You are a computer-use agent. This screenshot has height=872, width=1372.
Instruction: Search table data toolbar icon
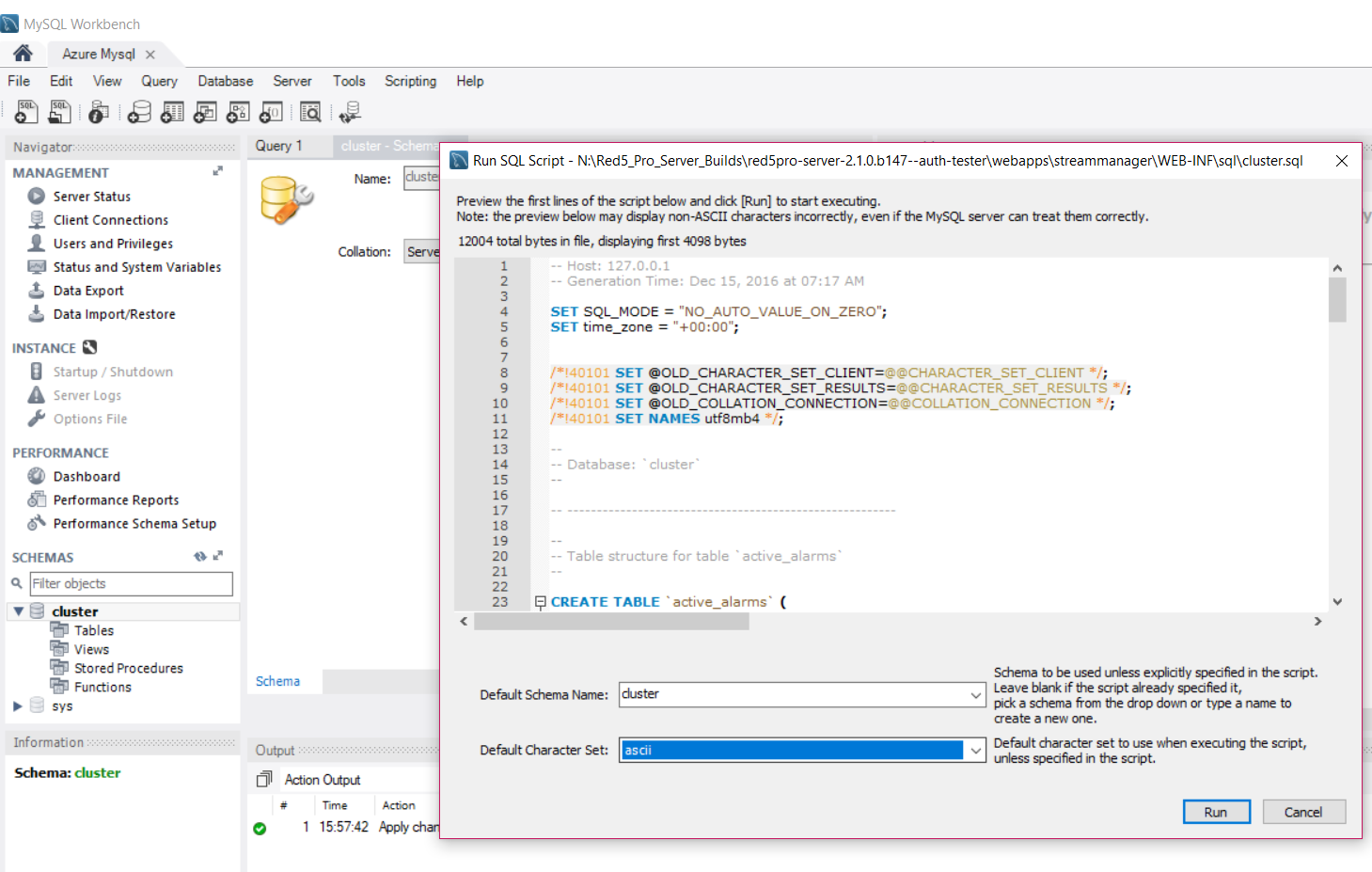(x=310, y=112)
